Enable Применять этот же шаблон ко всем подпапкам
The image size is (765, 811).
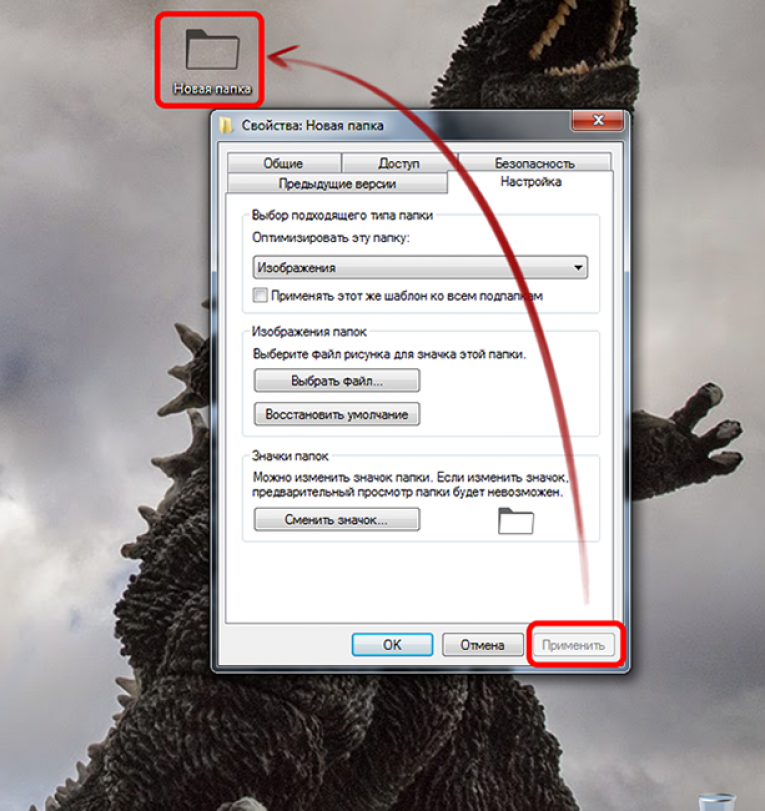(x=260, y=295)
